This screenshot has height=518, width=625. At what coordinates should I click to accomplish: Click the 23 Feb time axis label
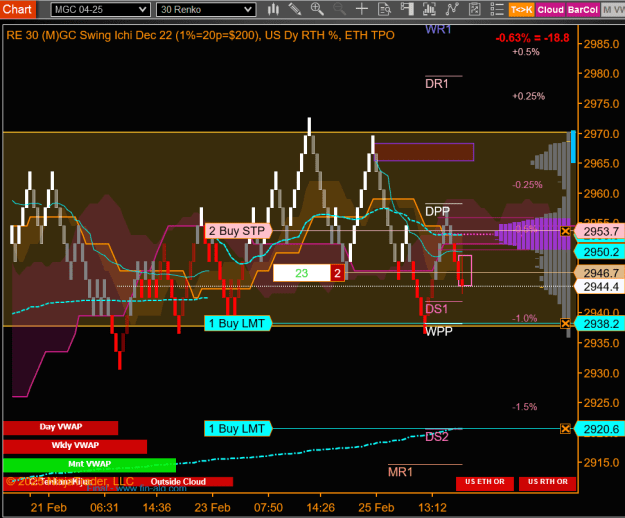point(212,508)
